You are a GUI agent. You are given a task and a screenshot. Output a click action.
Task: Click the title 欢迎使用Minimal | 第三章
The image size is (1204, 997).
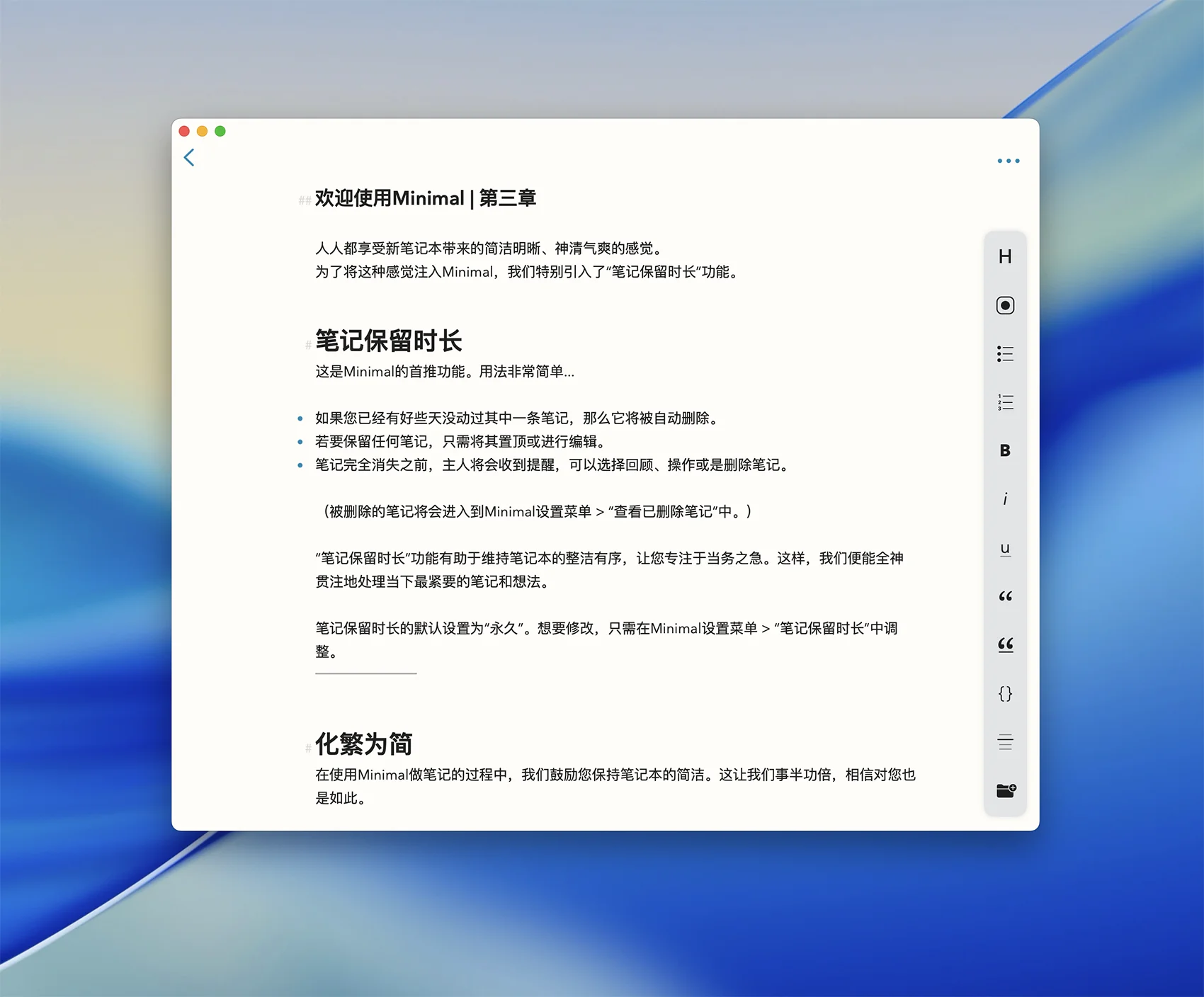pyautogui.click(x=425, y=198)
